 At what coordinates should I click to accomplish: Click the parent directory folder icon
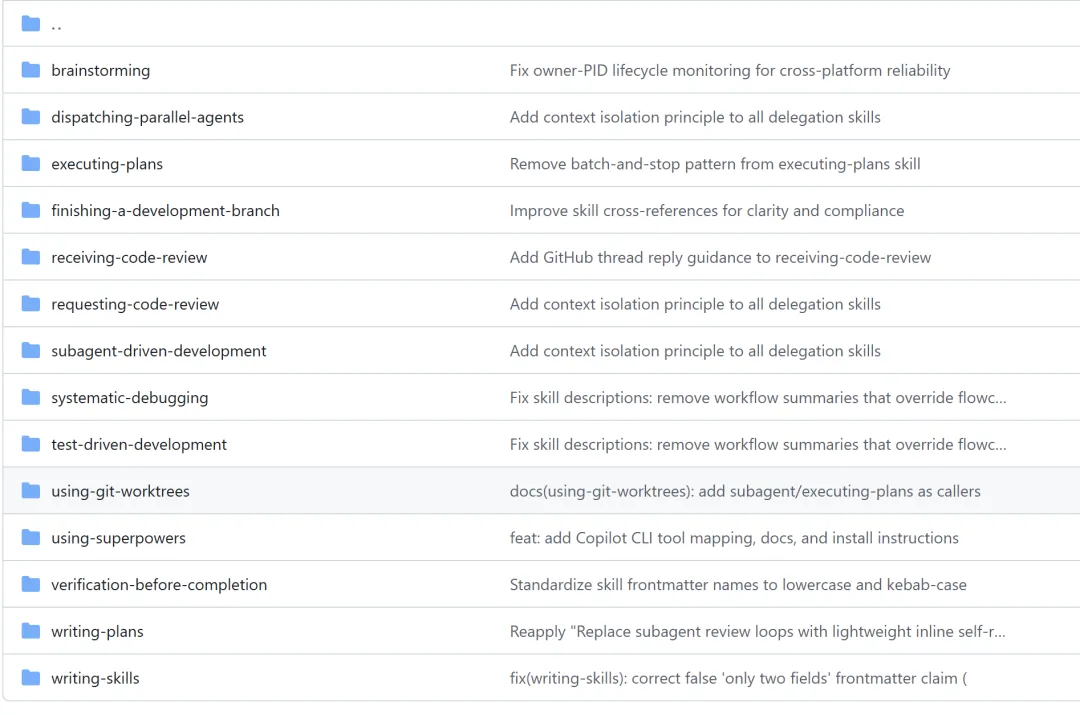coord(31,24)
